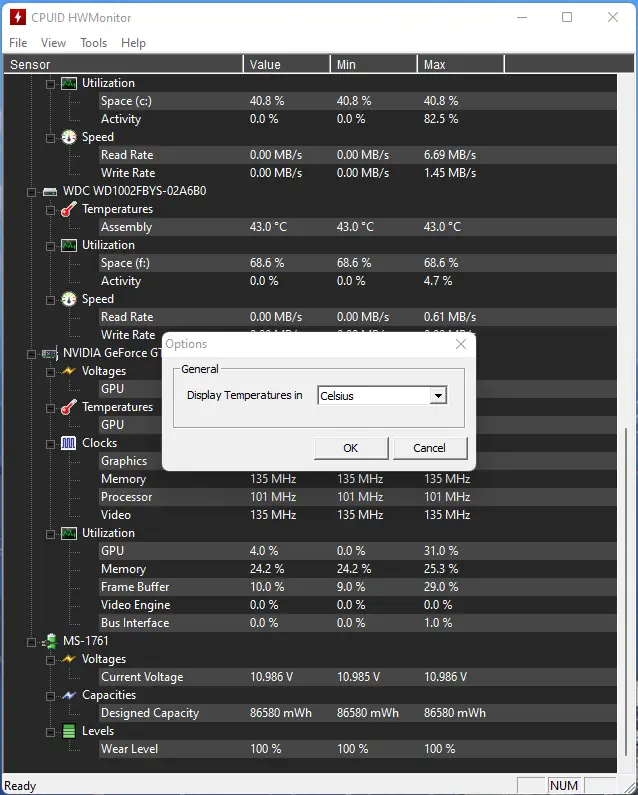638x795 pixels.
Task: Click the lightning icon beside MS-1761 Voltages
Action: pos(68,659)
